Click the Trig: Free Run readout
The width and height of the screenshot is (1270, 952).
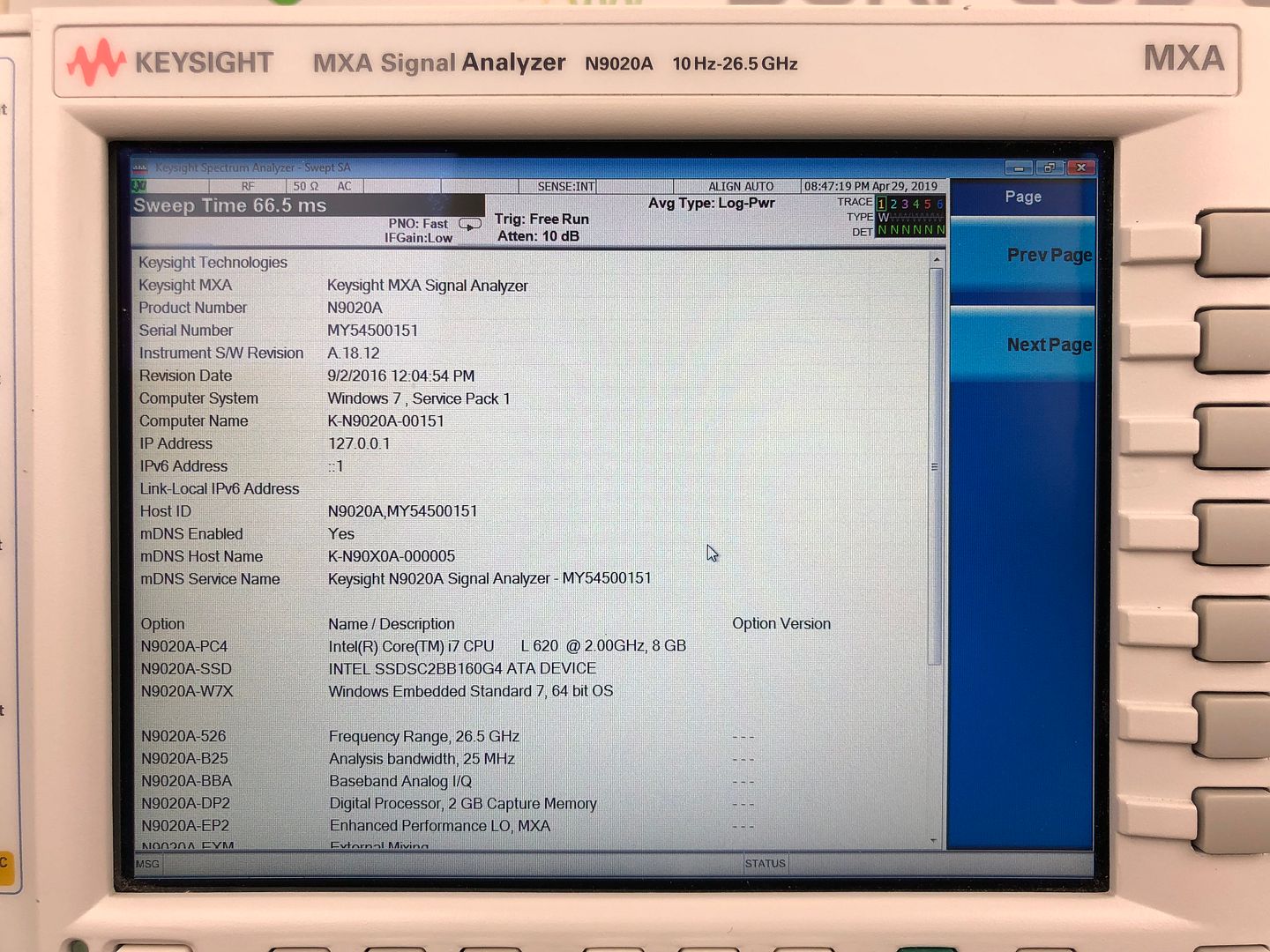pos(542,219)
